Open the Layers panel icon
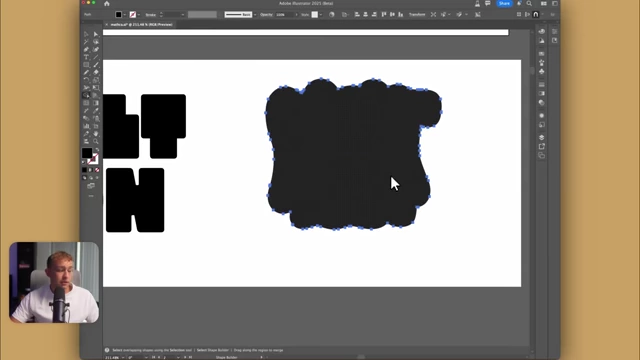The image size is (640, 360). click(x=542, y=137)
